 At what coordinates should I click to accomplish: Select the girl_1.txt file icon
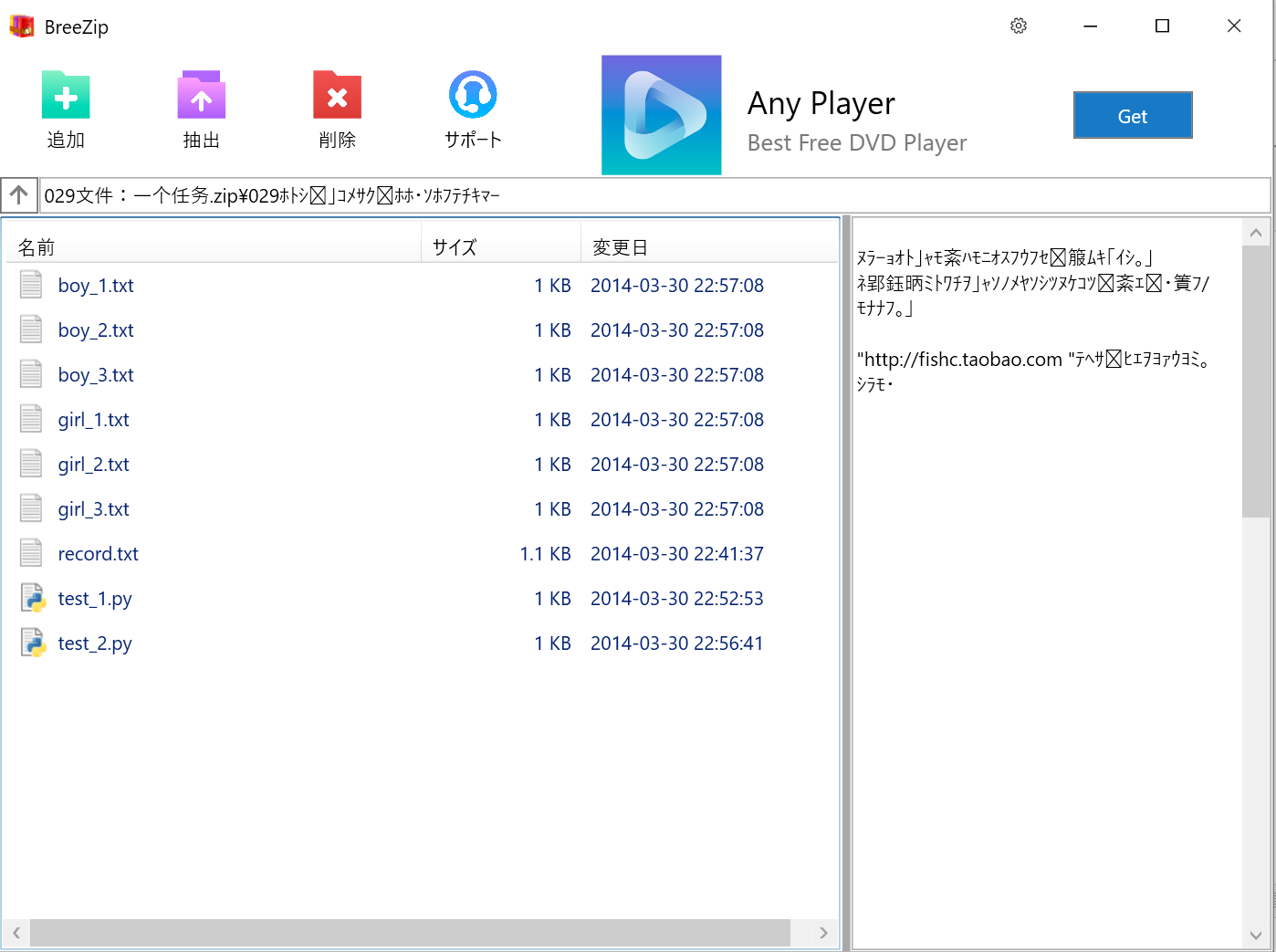tap(31, 419)
